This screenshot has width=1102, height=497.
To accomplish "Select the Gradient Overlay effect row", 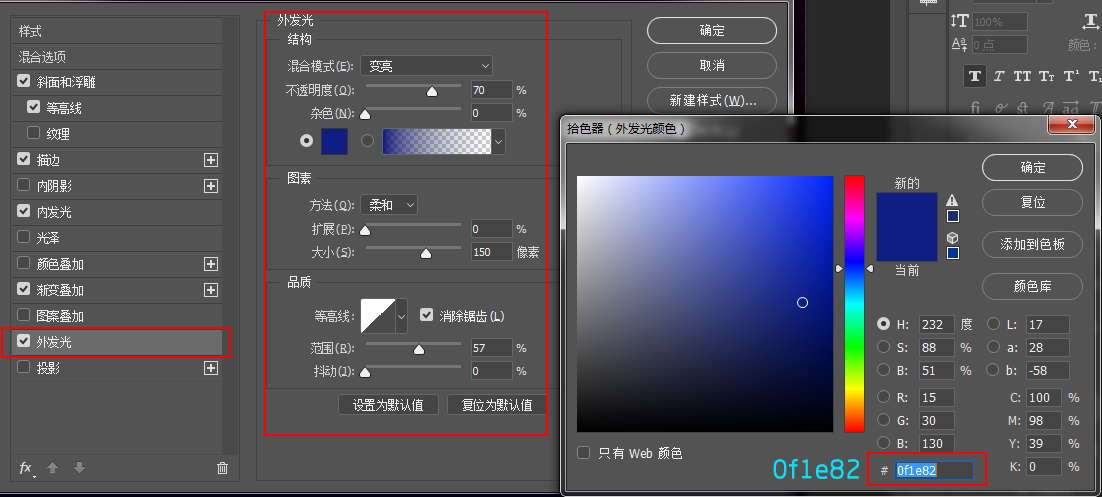I will coord(117,290).
